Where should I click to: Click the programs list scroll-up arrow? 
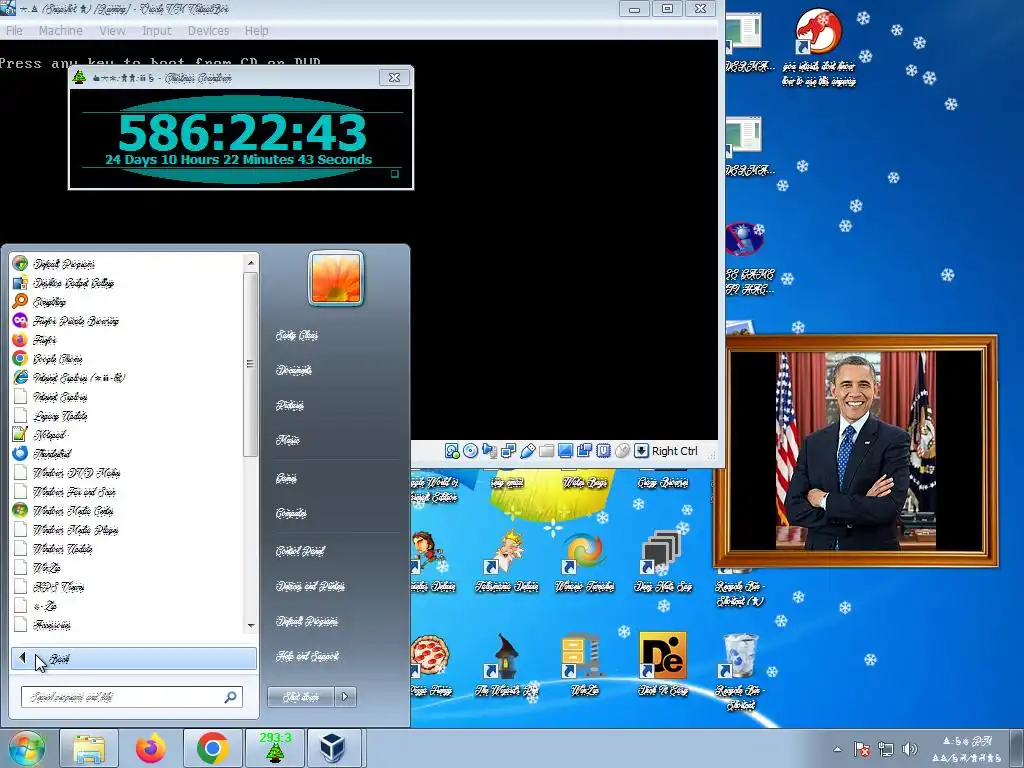point(251,263)
